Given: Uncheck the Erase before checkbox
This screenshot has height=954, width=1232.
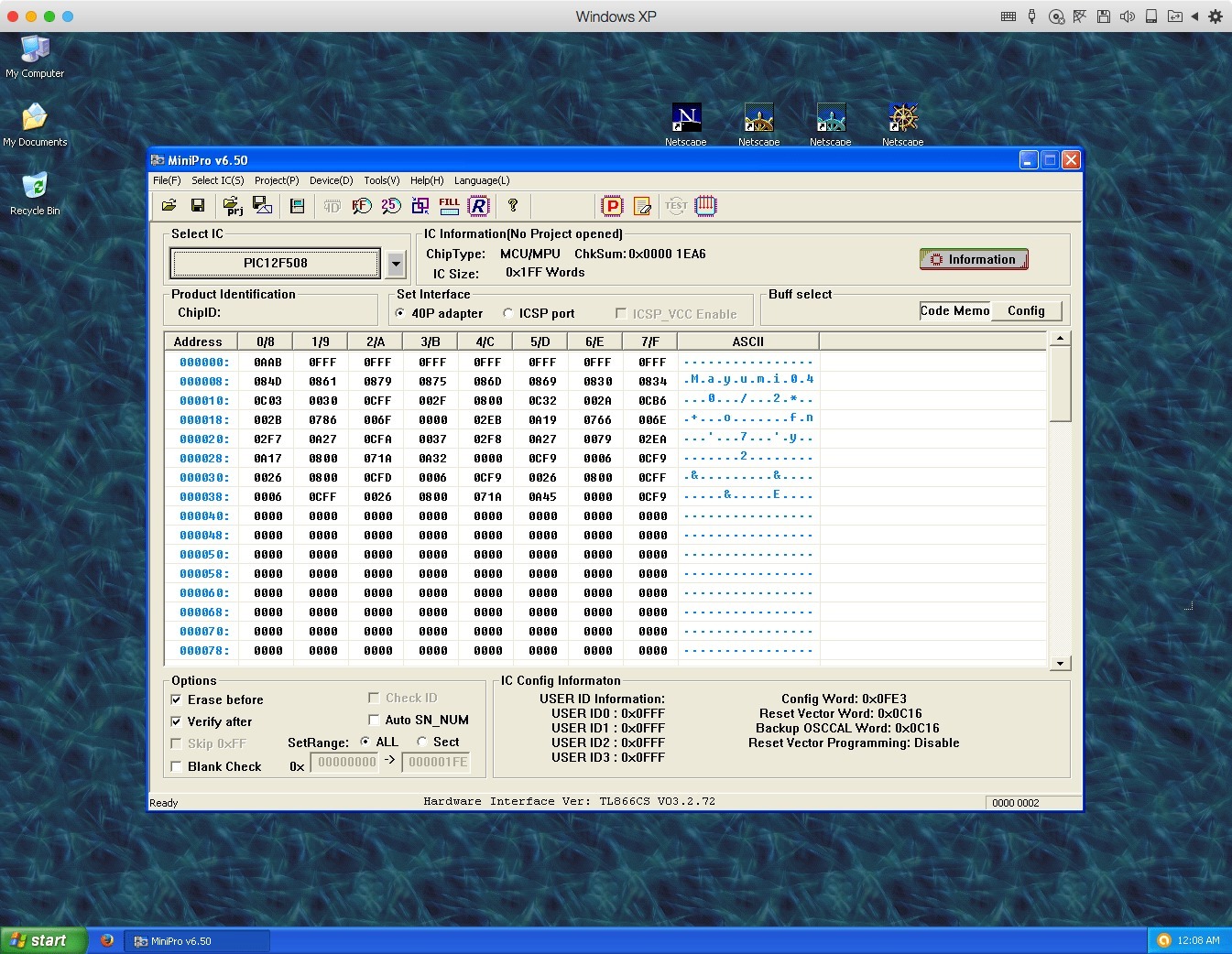Looking at the screenshot, I should click(176, 699).
